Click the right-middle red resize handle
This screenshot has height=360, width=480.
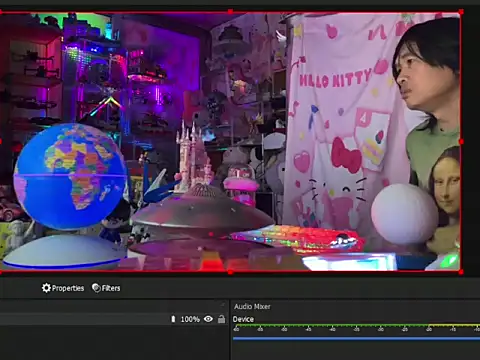coord(461,142)
